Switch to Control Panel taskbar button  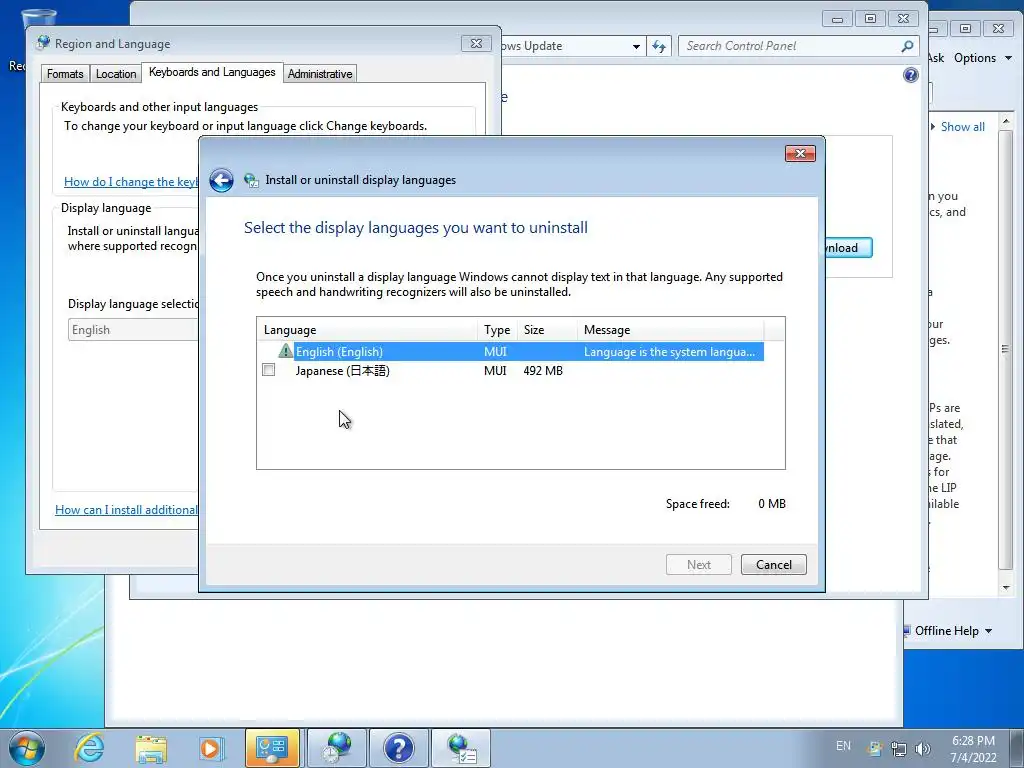(272, 748)
